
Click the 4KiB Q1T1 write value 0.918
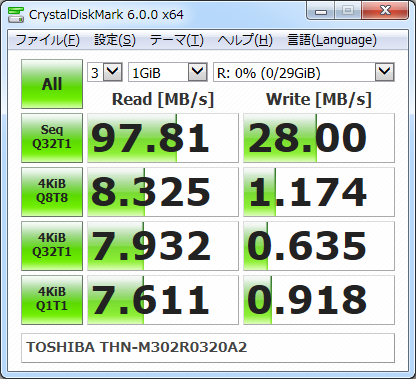pyautogui.click(x=319, y=300)
